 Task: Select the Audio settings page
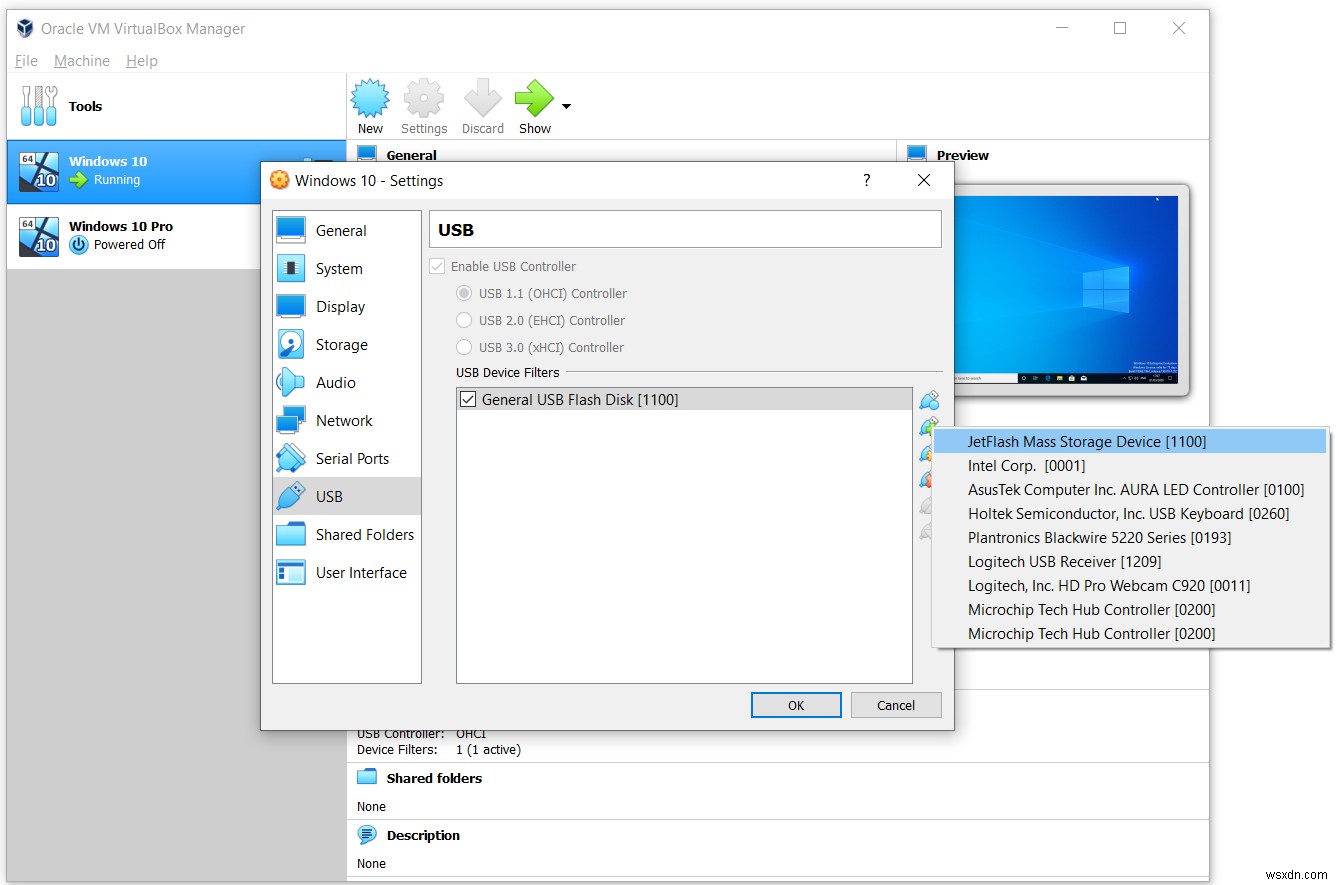click(335, 382)
